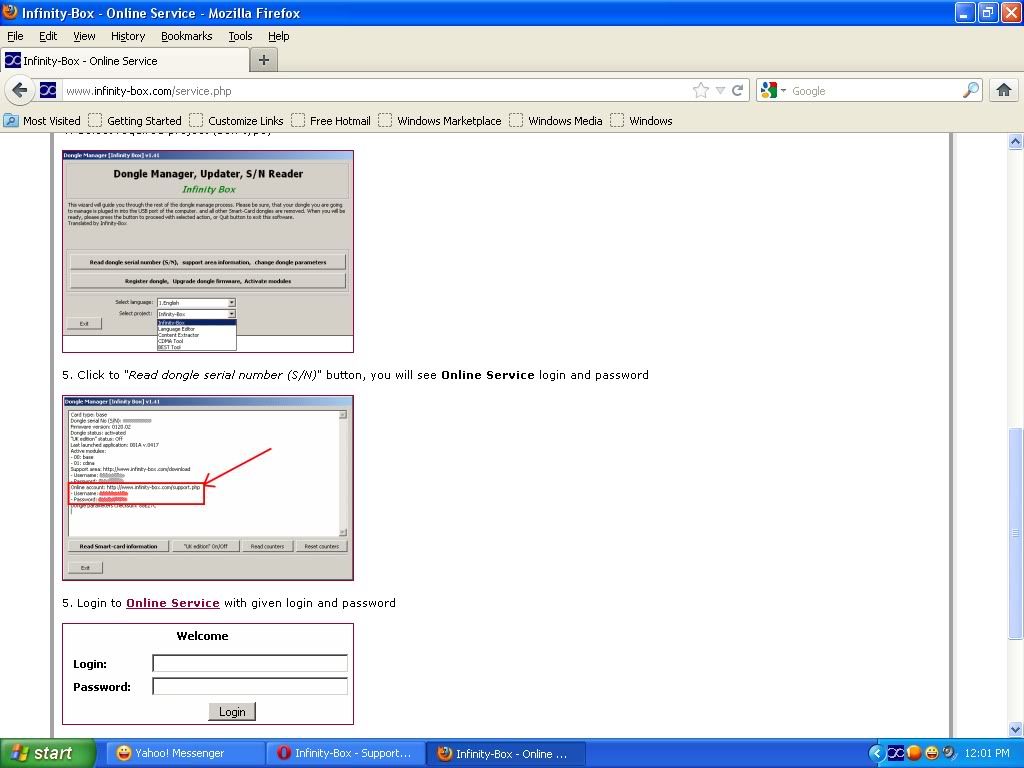Focus the Login input field
1024x768 pixels.
pyautogui.click(x=249, y=664)
